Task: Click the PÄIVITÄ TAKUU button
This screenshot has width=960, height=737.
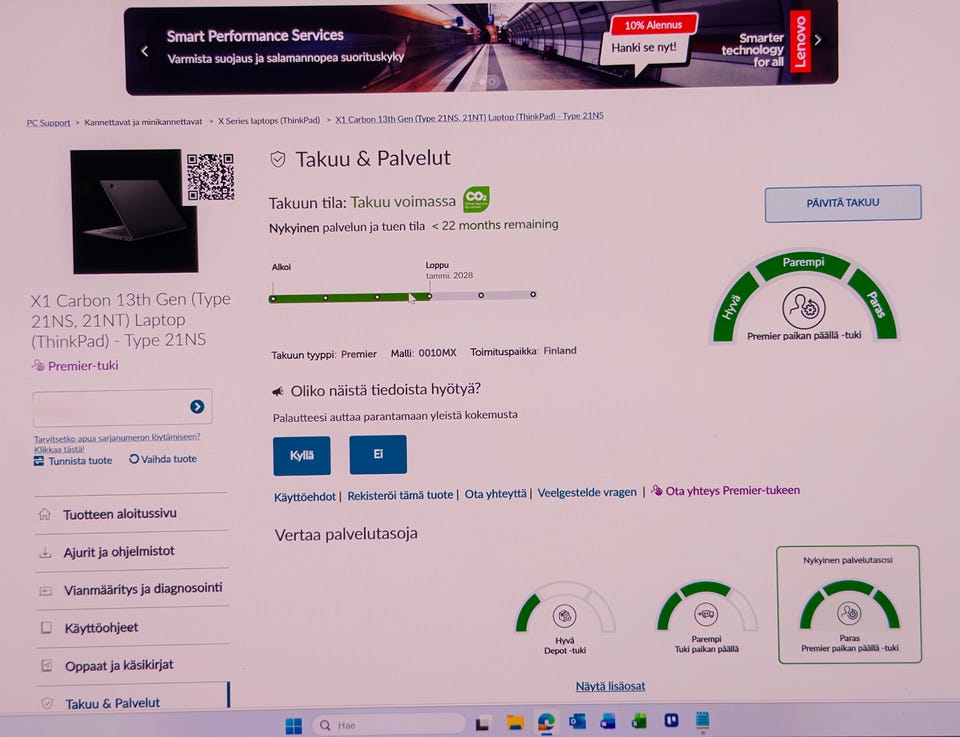Action: click(843, 203)
